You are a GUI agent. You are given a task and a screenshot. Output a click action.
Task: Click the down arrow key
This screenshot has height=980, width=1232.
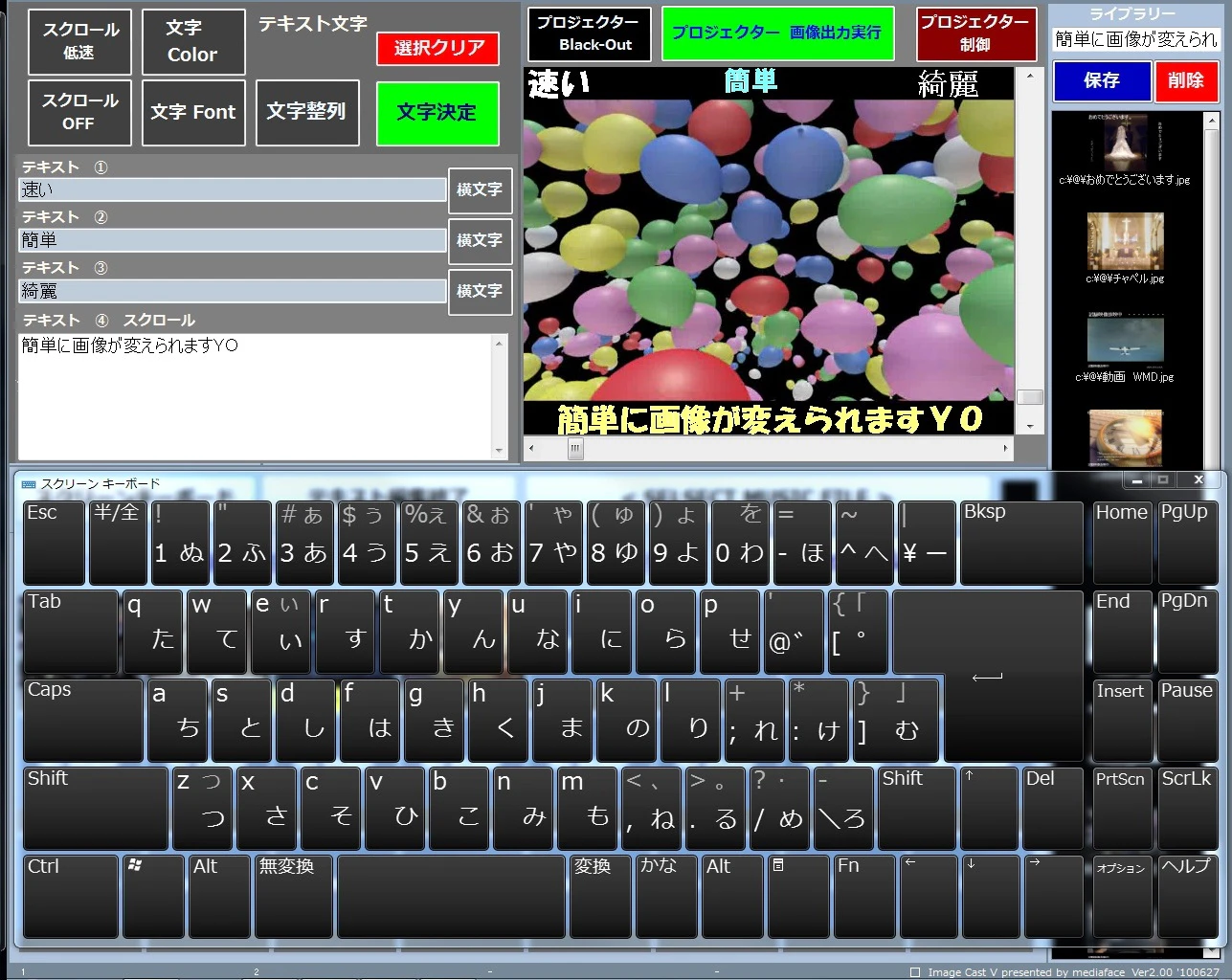point(990,896)
